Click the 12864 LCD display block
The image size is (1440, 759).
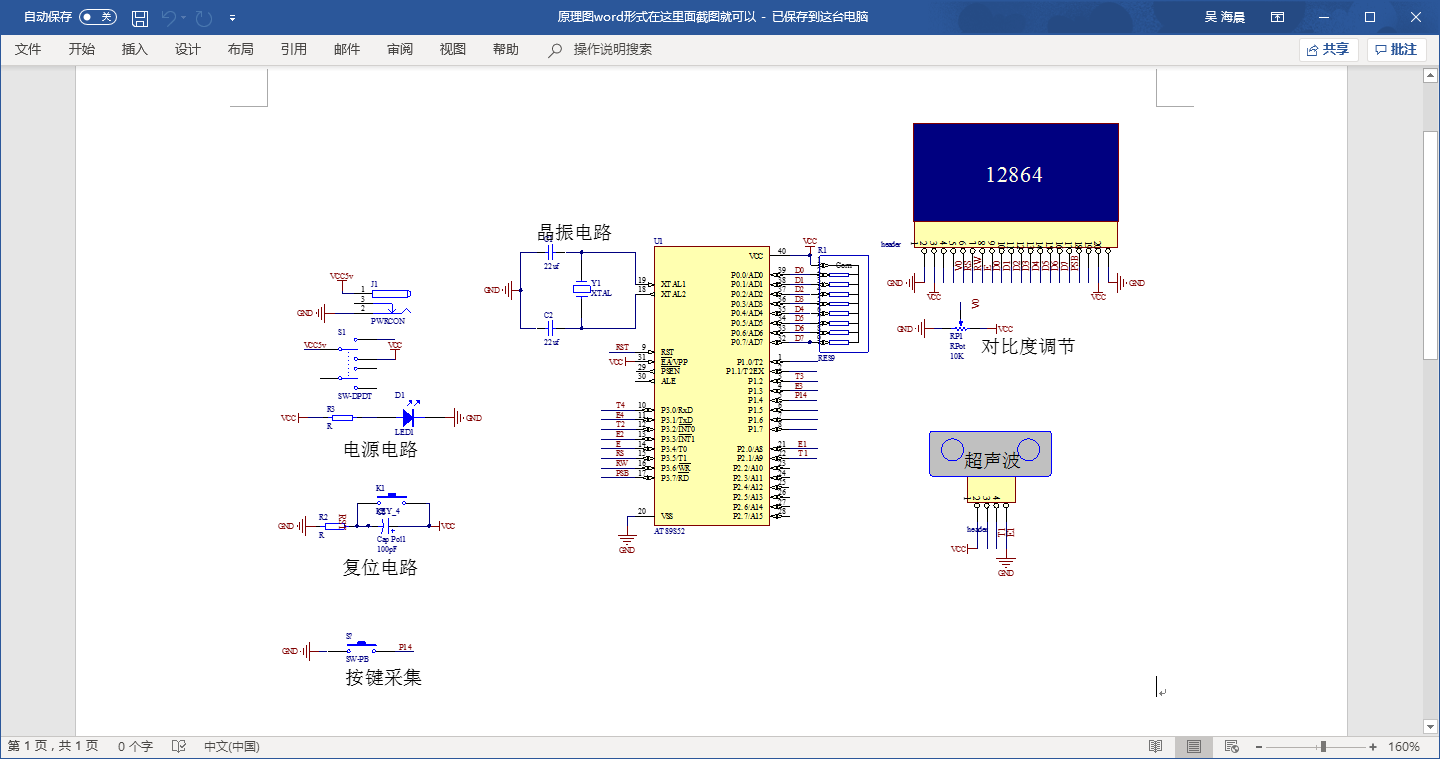tap(1015, 173)
